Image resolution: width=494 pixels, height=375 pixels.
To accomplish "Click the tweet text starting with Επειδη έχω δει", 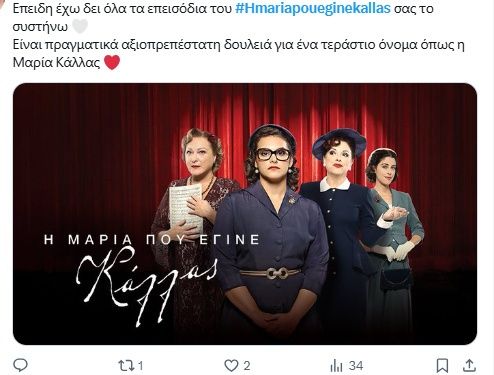I will pos(239,35).
